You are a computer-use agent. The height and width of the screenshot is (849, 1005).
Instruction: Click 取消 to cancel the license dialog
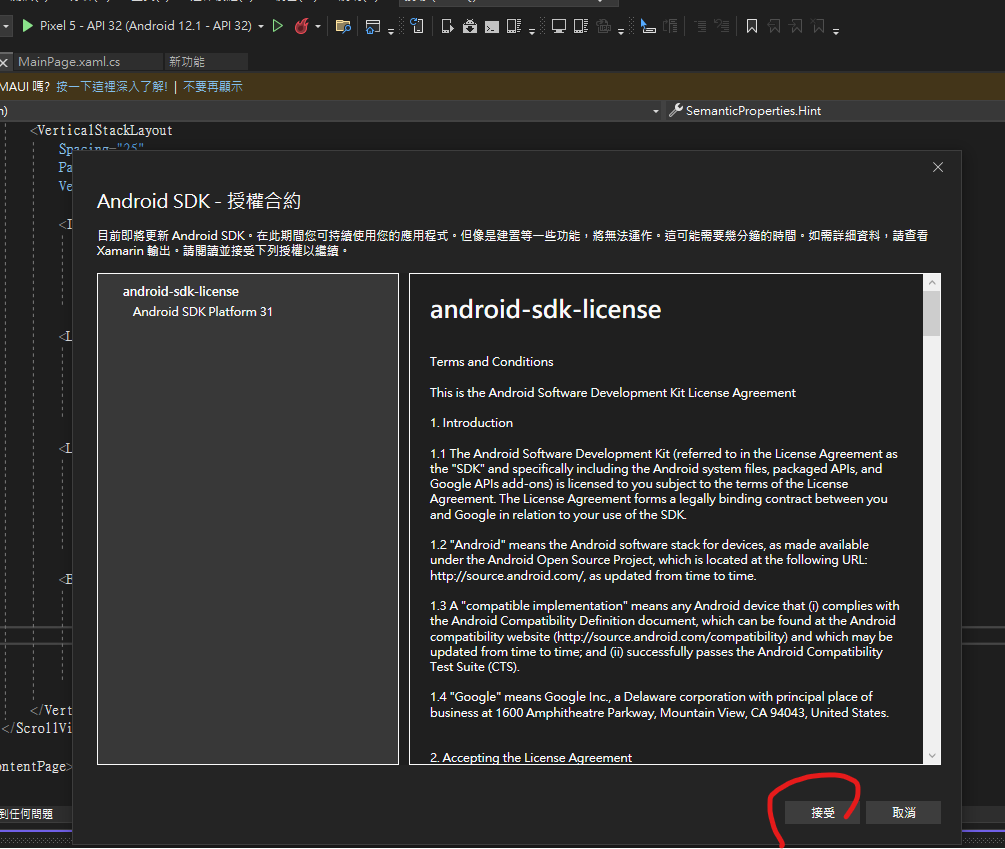pyautogui.click(x=904, y=812)
